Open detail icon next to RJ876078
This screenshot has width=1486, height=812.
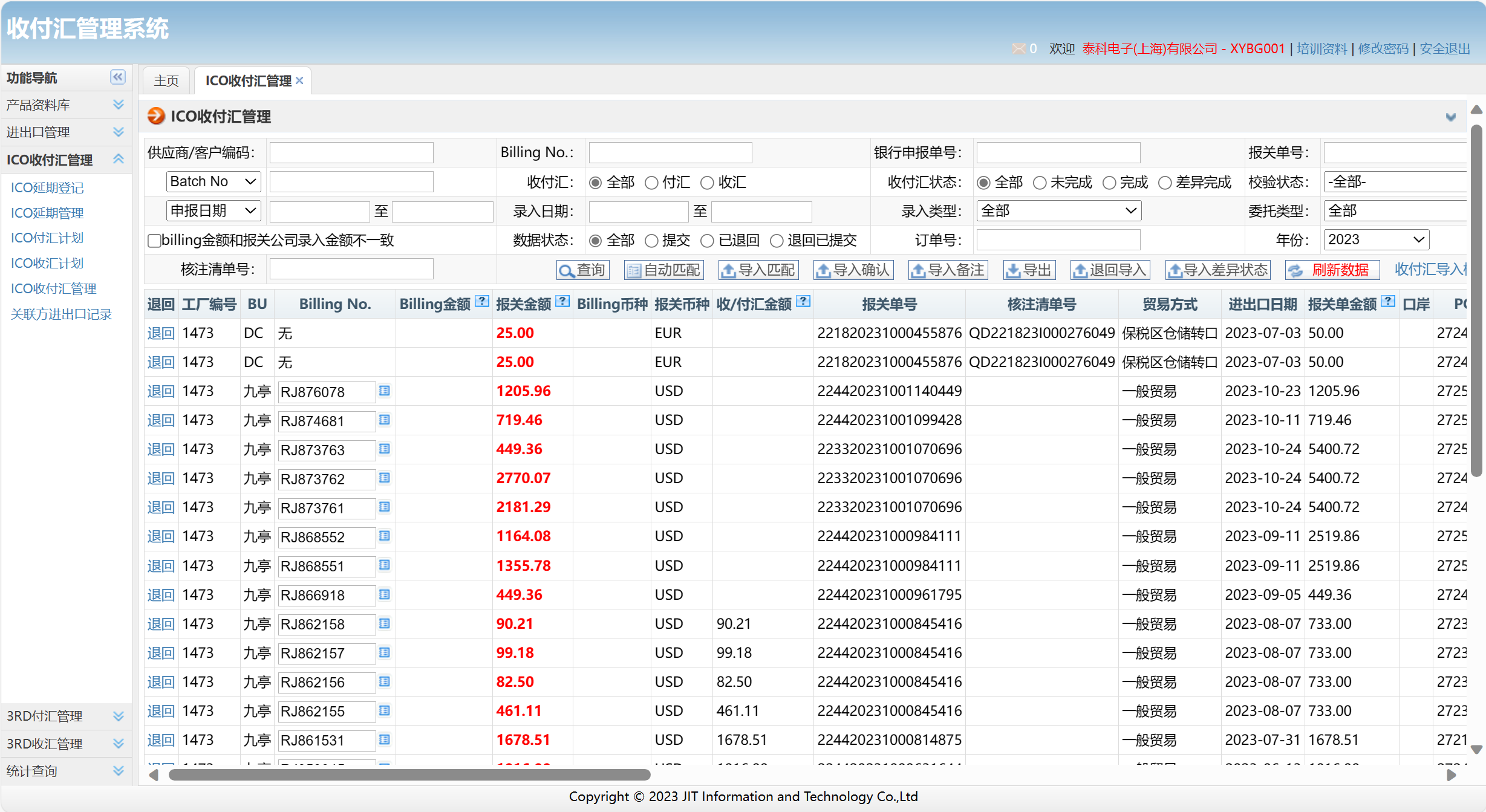384,391
